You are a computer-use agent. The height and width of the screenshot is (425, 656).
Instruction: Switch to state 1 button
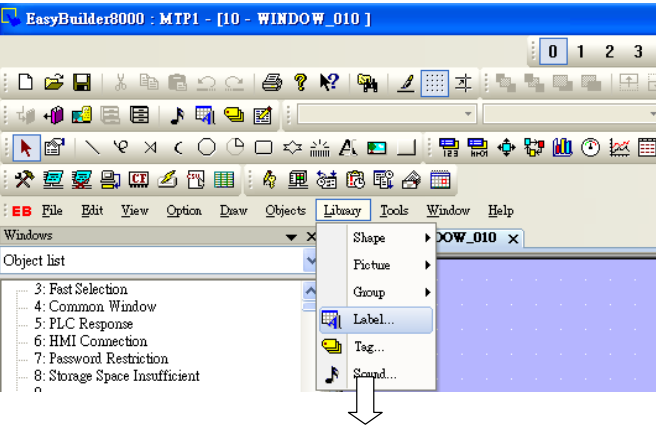[x=580, y=51]
